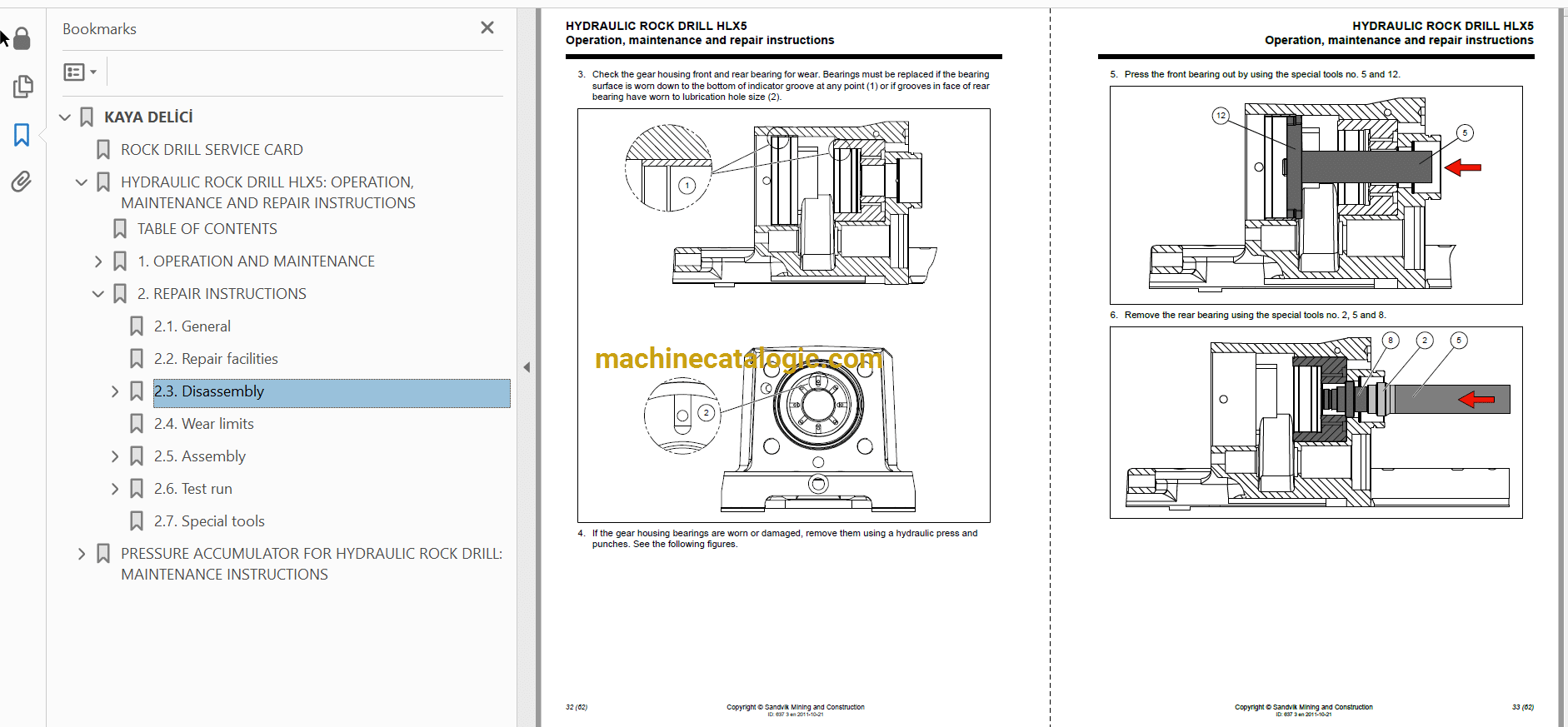Image resolution: width=1568 pixels, height=727 pixels.
Task: Click the security lock icon
Action: pos(22,38)
